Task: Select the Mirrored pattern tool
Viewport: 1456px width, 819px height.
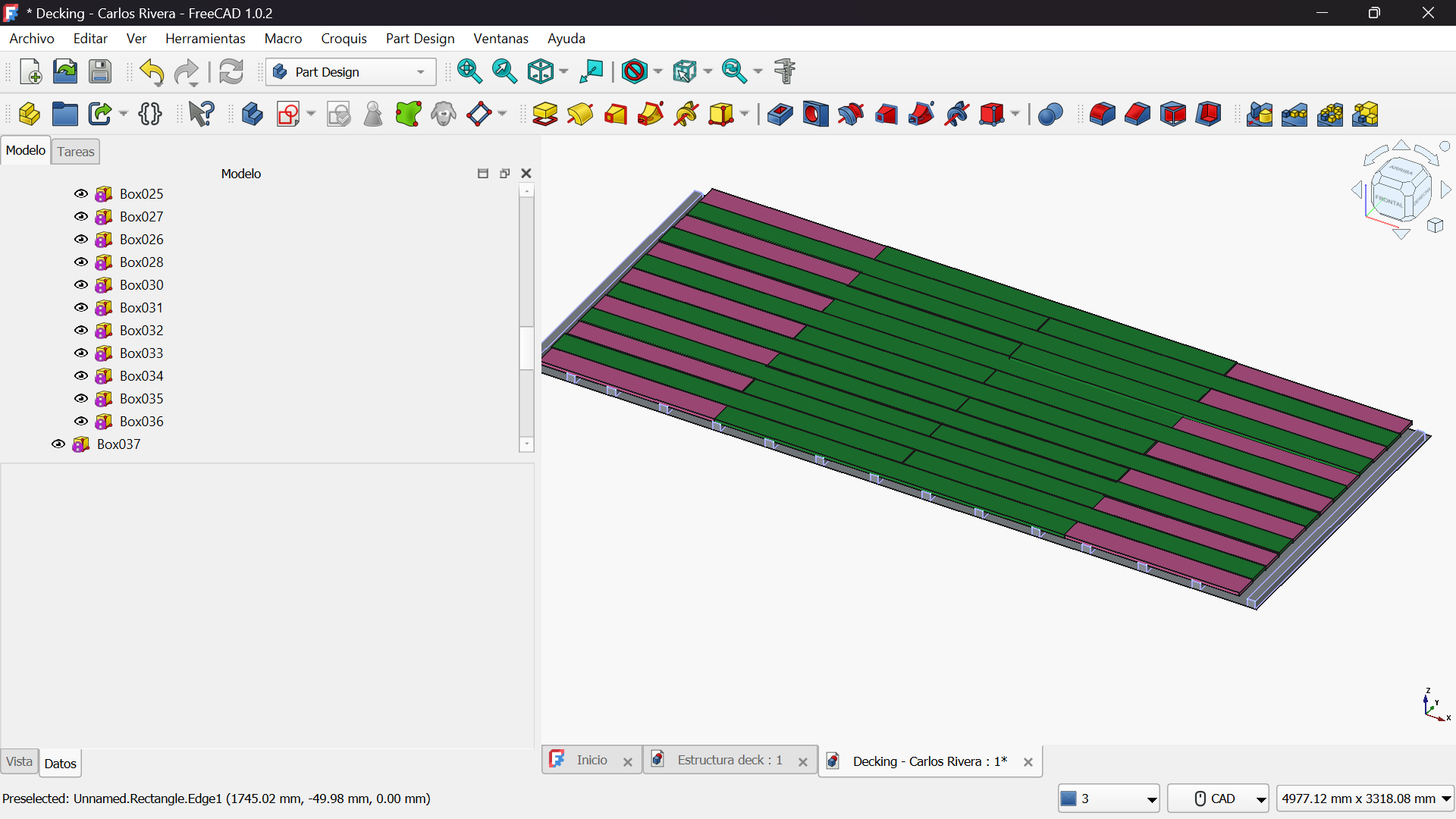Action: (1260, 115)
